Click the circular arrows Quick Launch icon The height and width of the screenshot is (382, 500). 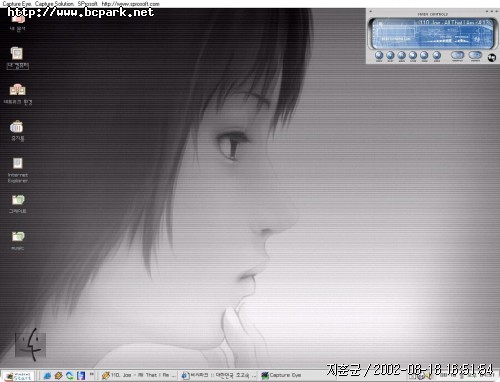70,376
